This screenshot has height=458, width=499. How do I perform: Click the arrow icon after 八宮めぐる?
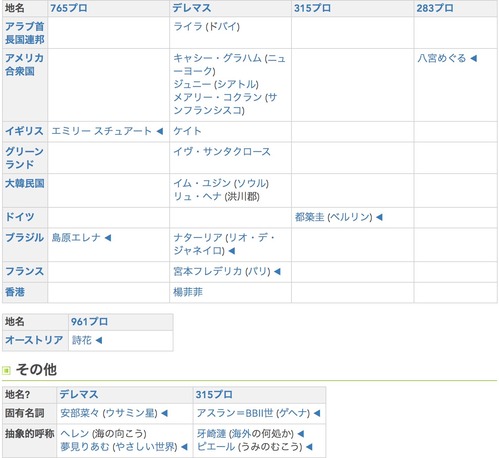pyautogui.click(x=474, y=59)
